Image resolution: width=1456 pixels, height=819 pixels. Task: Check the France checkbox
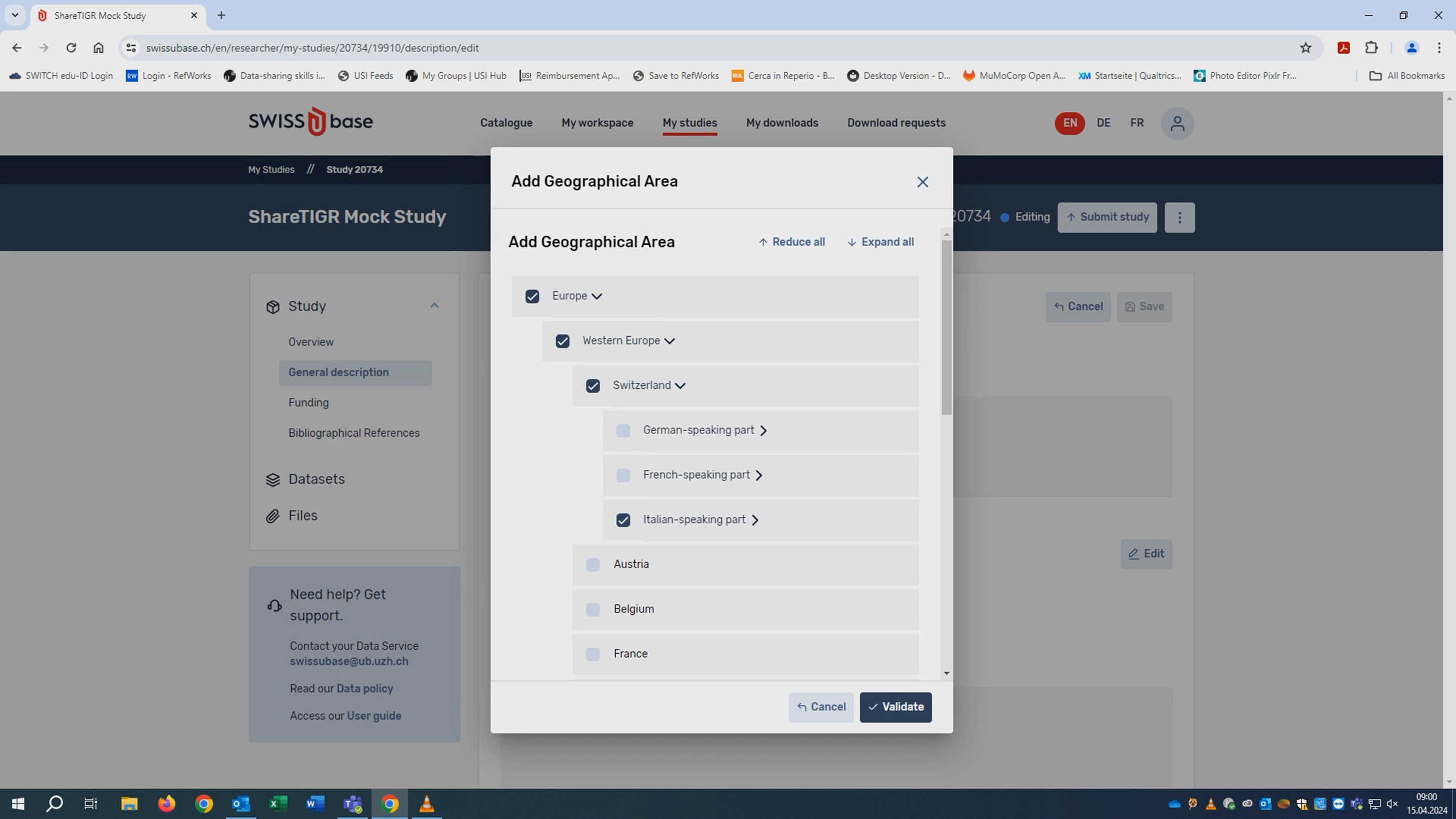(593, 654)
